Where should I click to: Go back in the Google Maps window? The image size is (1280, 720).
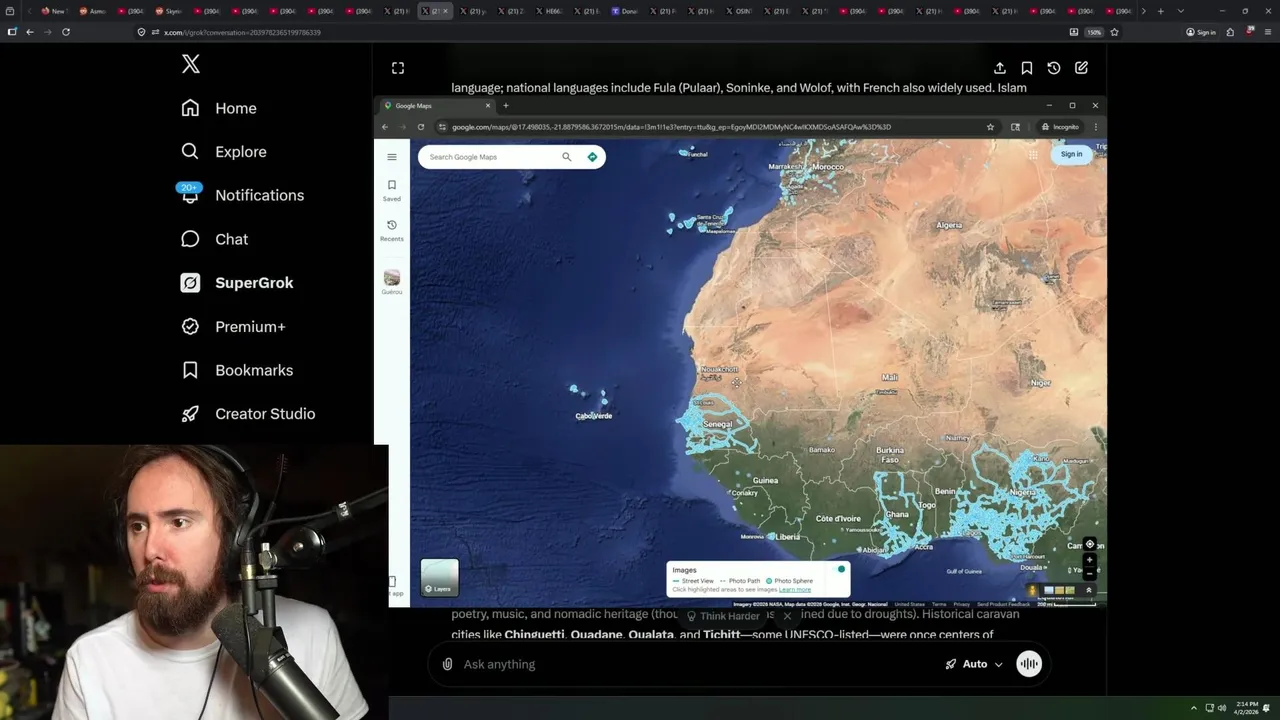click(385, 127)
